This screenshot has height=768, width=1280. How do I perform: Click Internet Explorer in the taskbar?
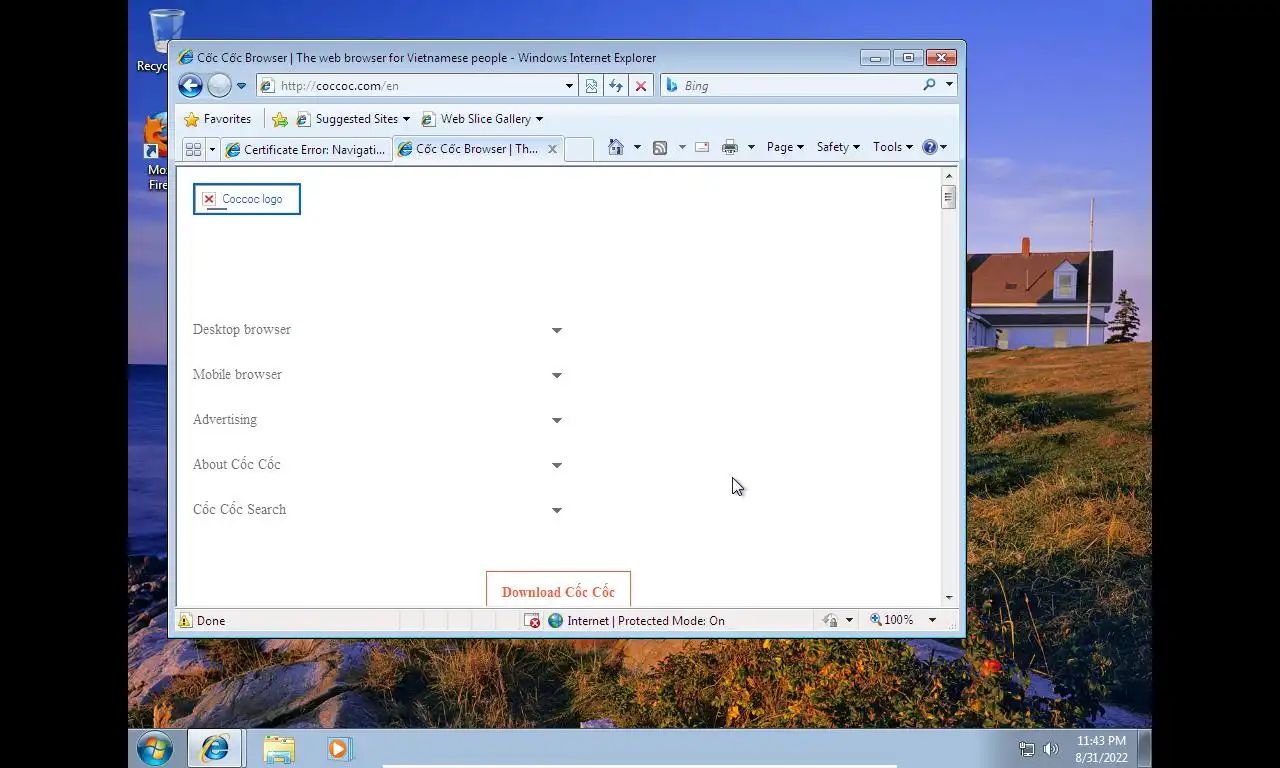click(x=215, y=748)
